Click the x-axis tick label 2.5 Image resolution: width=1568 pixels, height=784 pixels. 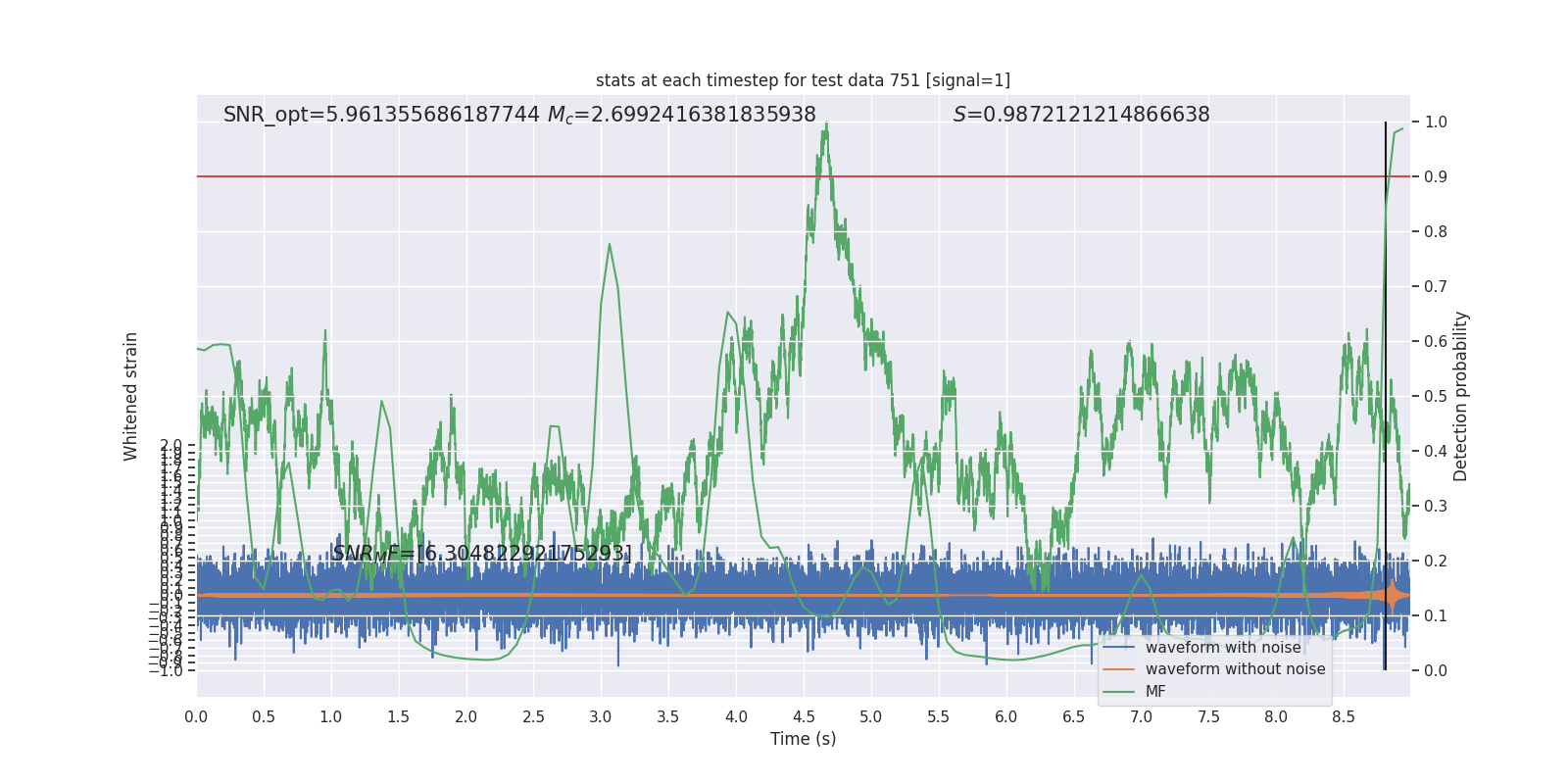533,716
